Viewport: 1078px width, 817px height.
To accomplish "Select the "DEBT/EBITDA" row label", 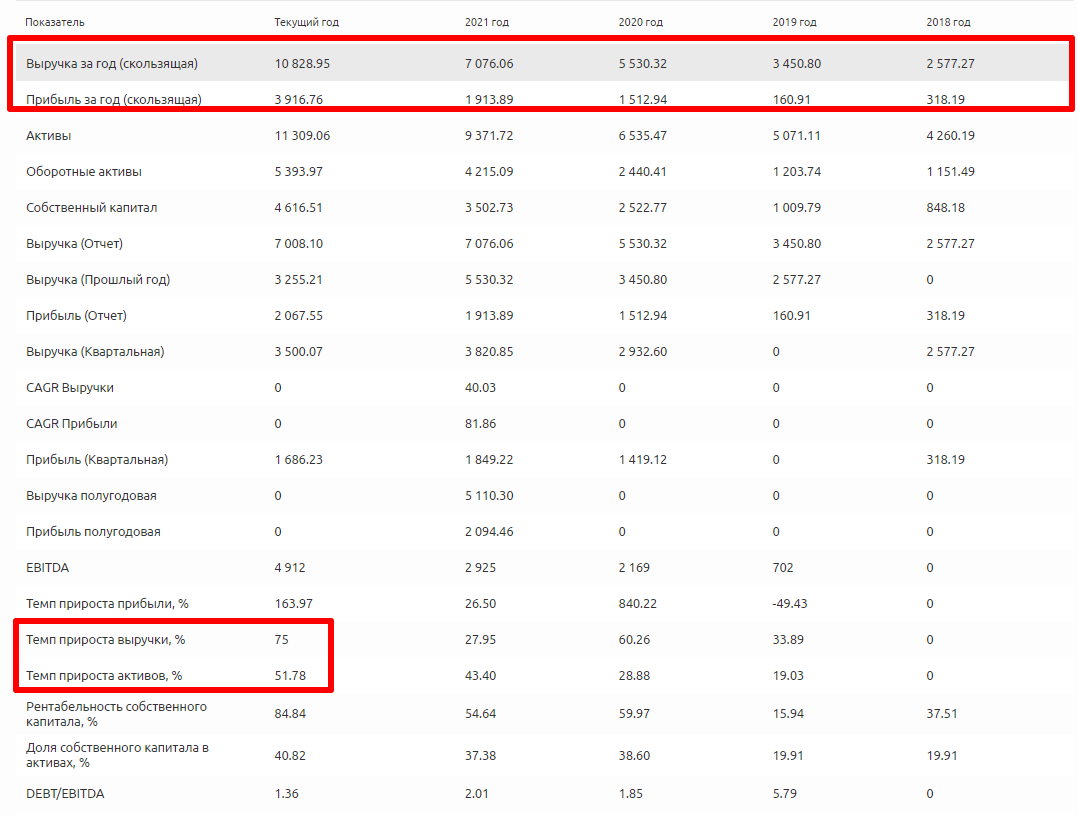I will (65, 794).
